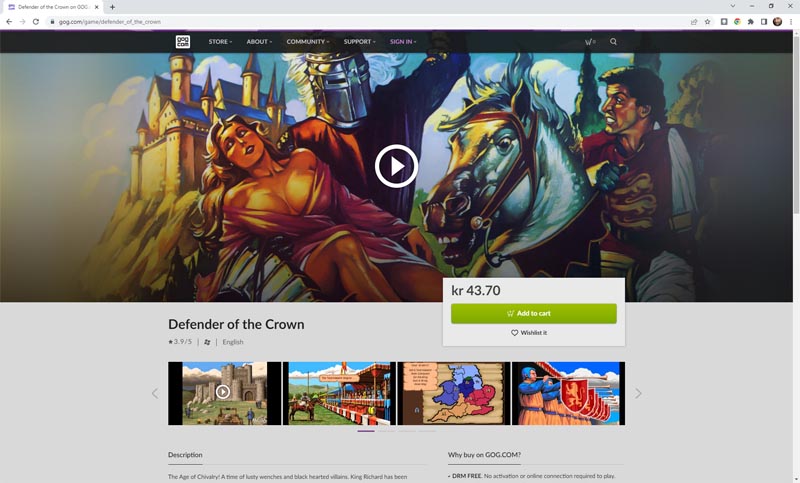The image size is (800, 483).
Task: Open the shopping cart icon in header
Action: pos(590,42)
